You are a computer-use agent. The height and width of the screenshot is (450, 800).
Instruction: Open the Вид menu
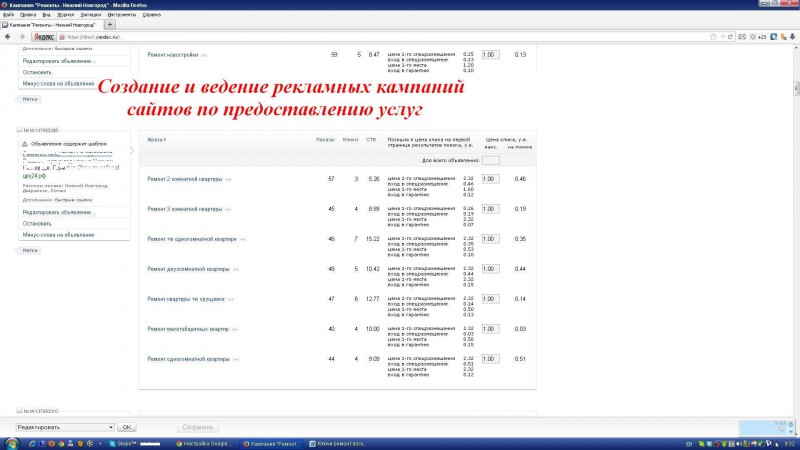(46, 15)
